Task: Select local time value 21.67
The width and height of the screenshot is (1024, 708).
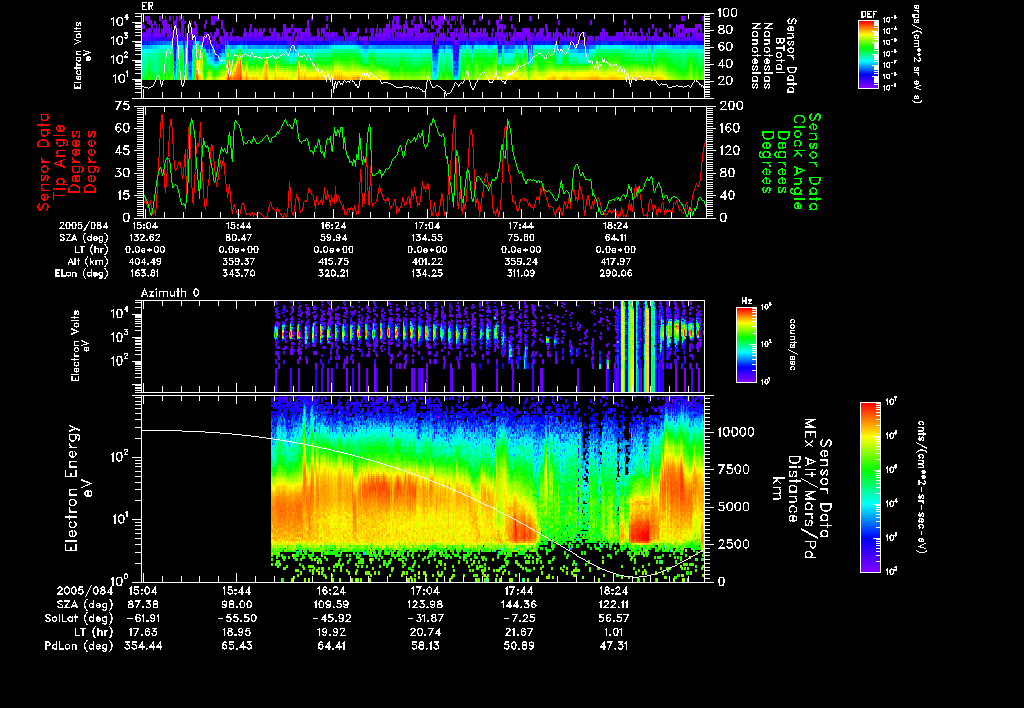Action: pyautogui.click(x=519, y=632)
